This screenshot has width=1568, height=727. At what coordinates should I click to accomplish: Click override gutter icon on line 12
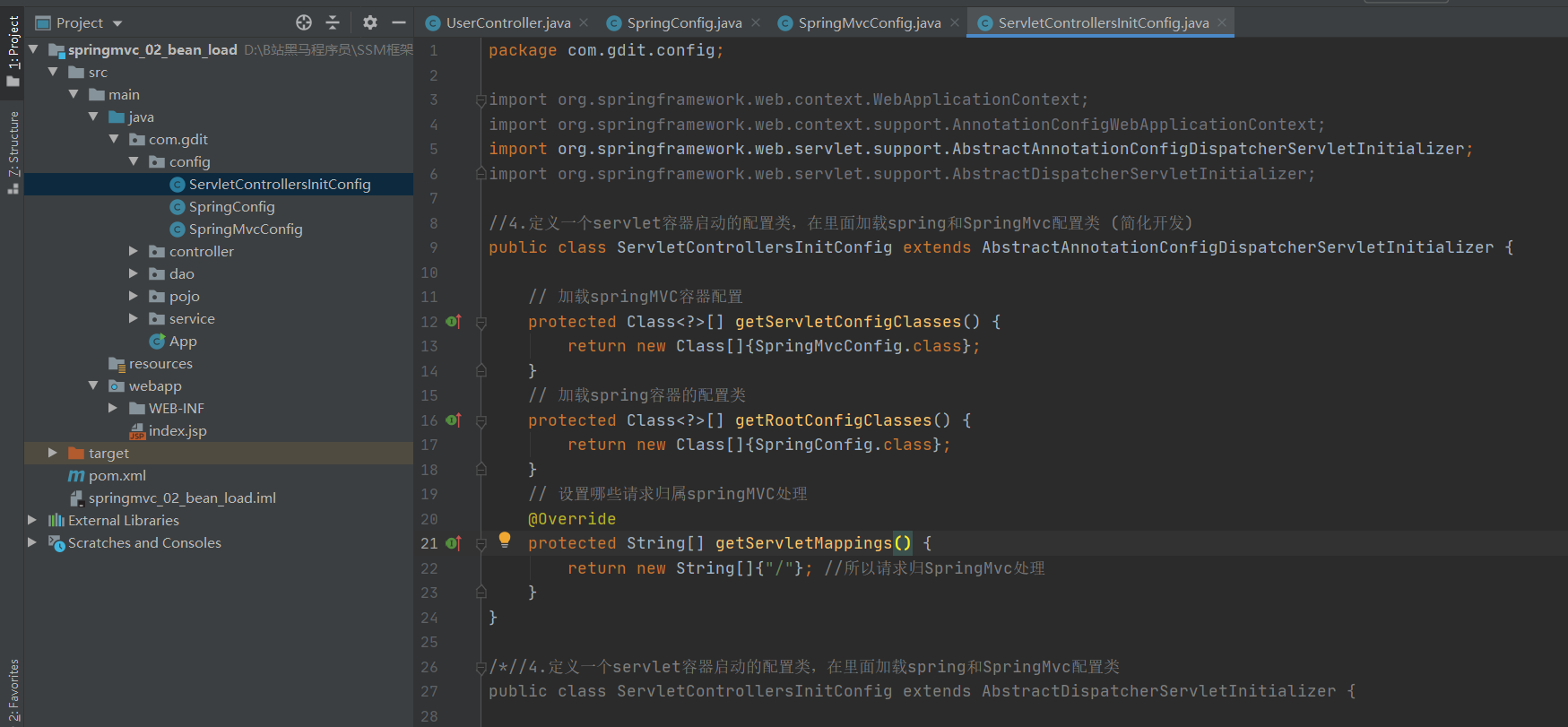click(454, 321)
